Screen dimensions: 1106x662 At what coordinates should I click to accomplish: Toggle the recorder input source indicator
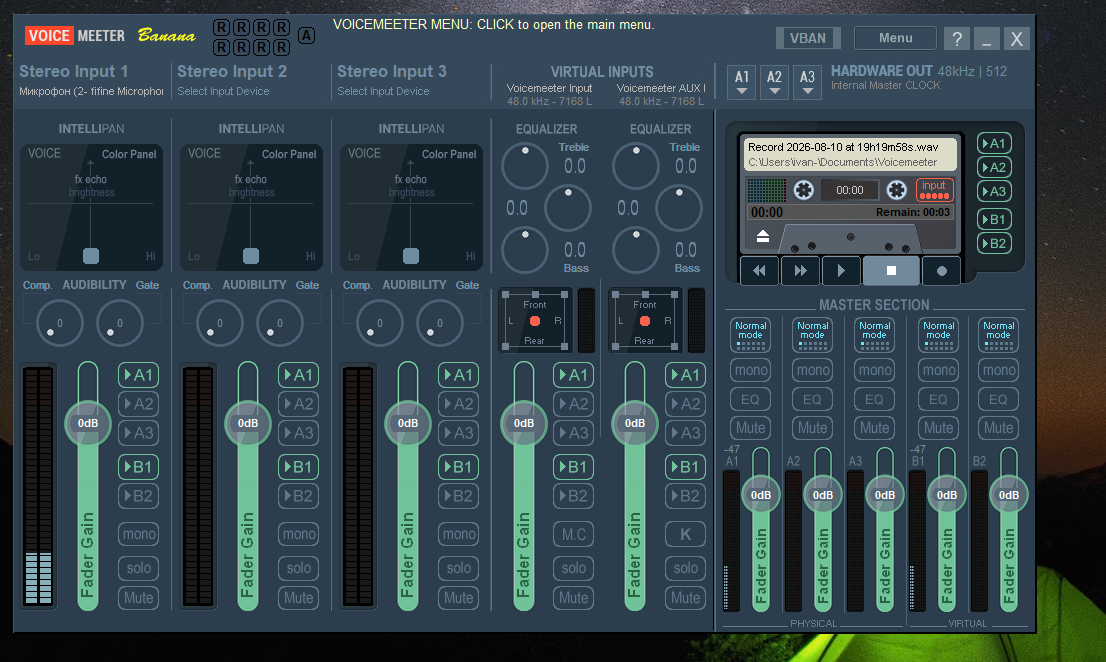click(x=934, y=189)
